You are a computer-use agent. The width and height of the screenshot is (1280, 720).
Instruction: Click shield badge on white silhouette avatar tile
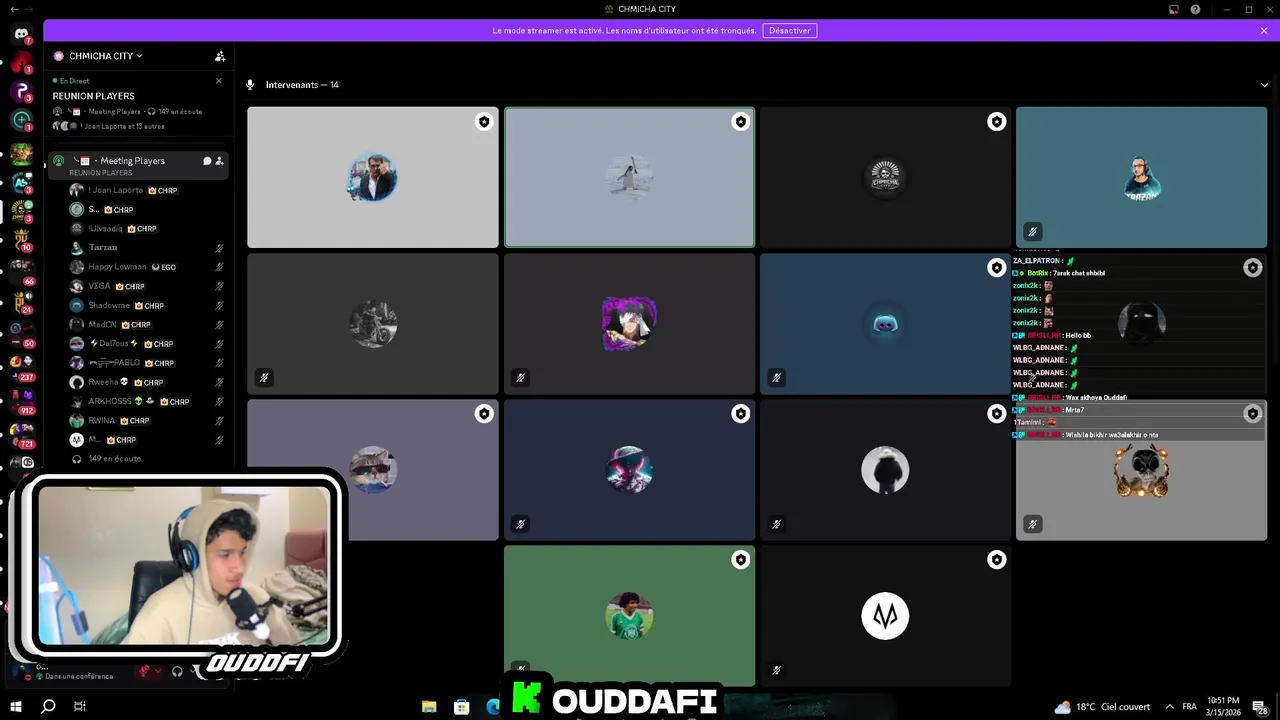(x=996, y=414)
